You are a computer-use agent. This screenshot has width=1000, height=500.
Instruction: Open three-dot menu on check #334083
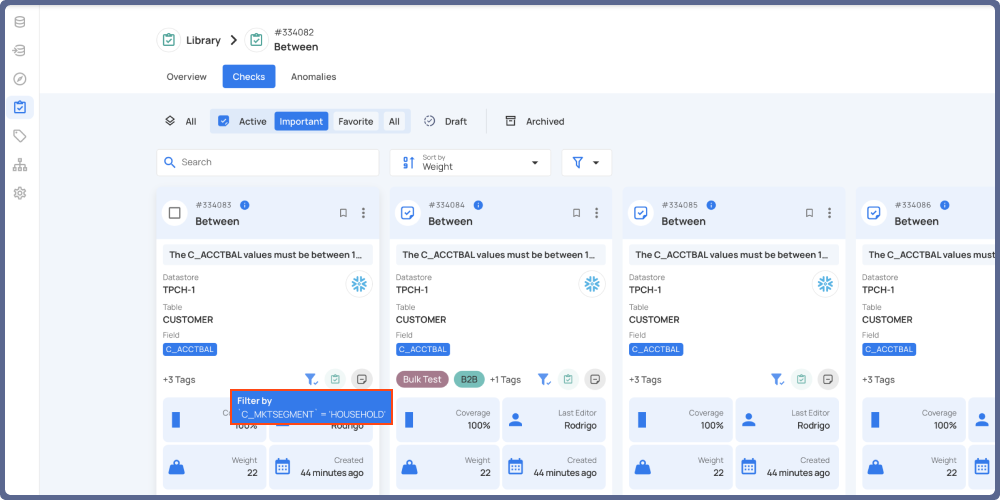point(363,213)
